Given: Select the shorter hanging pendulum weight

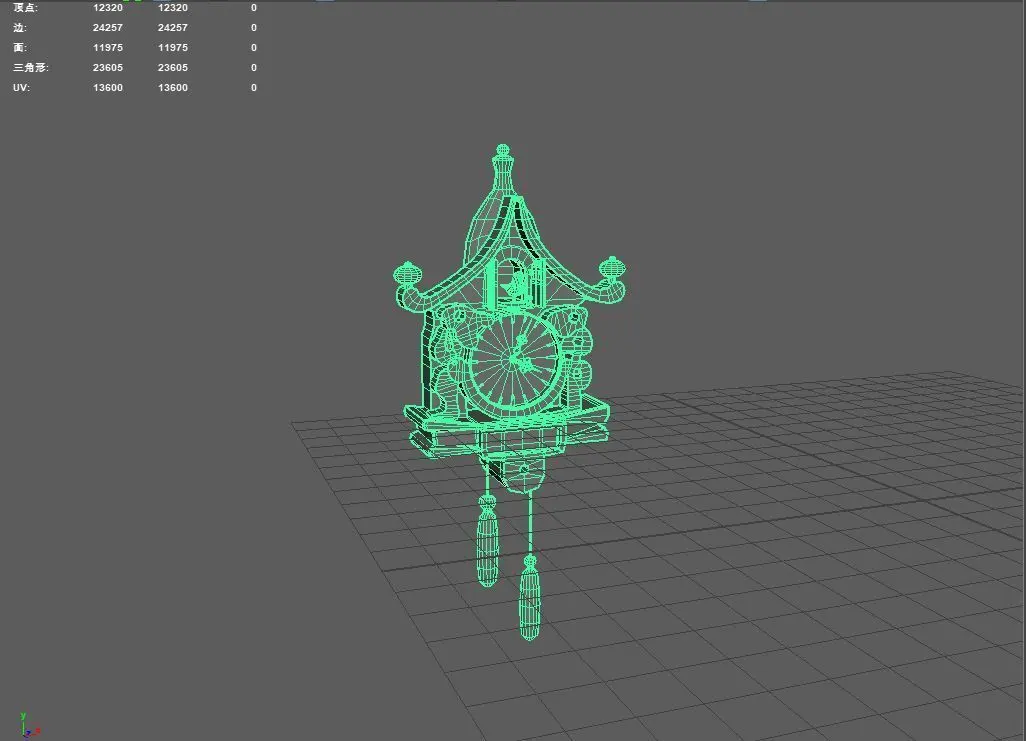Looking at the screenshot, I should (487, 541).
